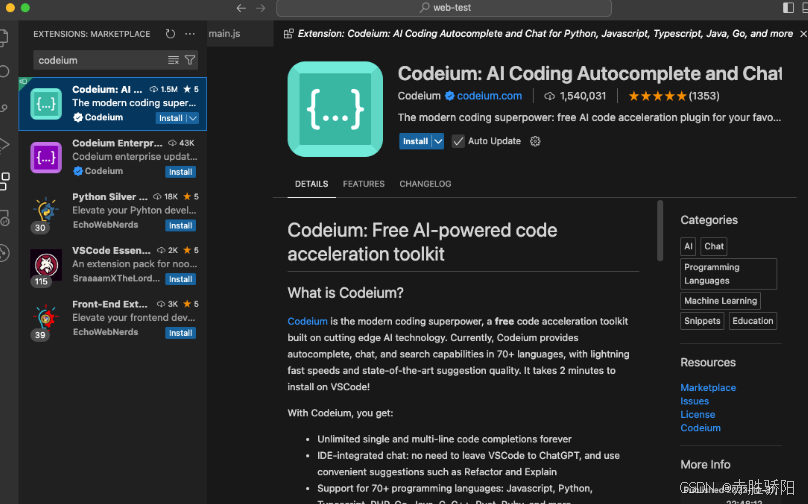Switch to the CHANGELOG tab

(425, 184)
